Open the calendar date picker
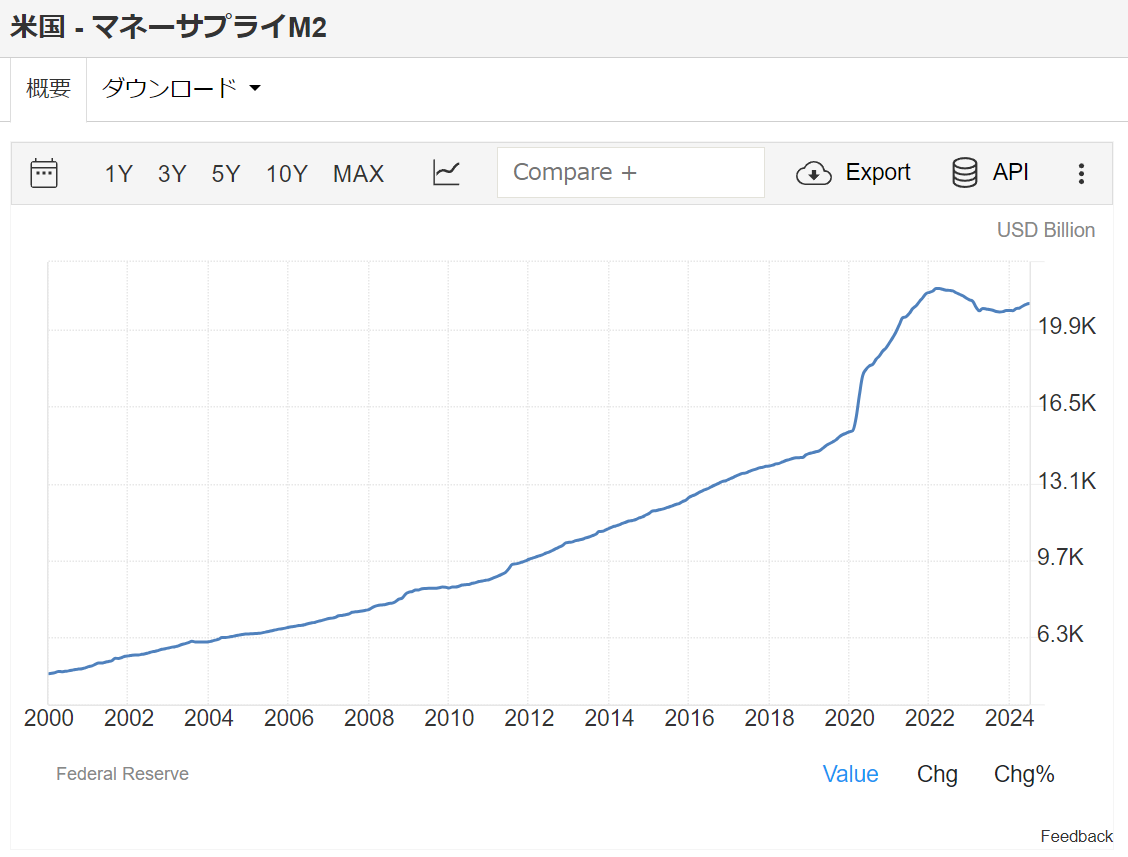The image size is (1128, 857). (44, 173)
